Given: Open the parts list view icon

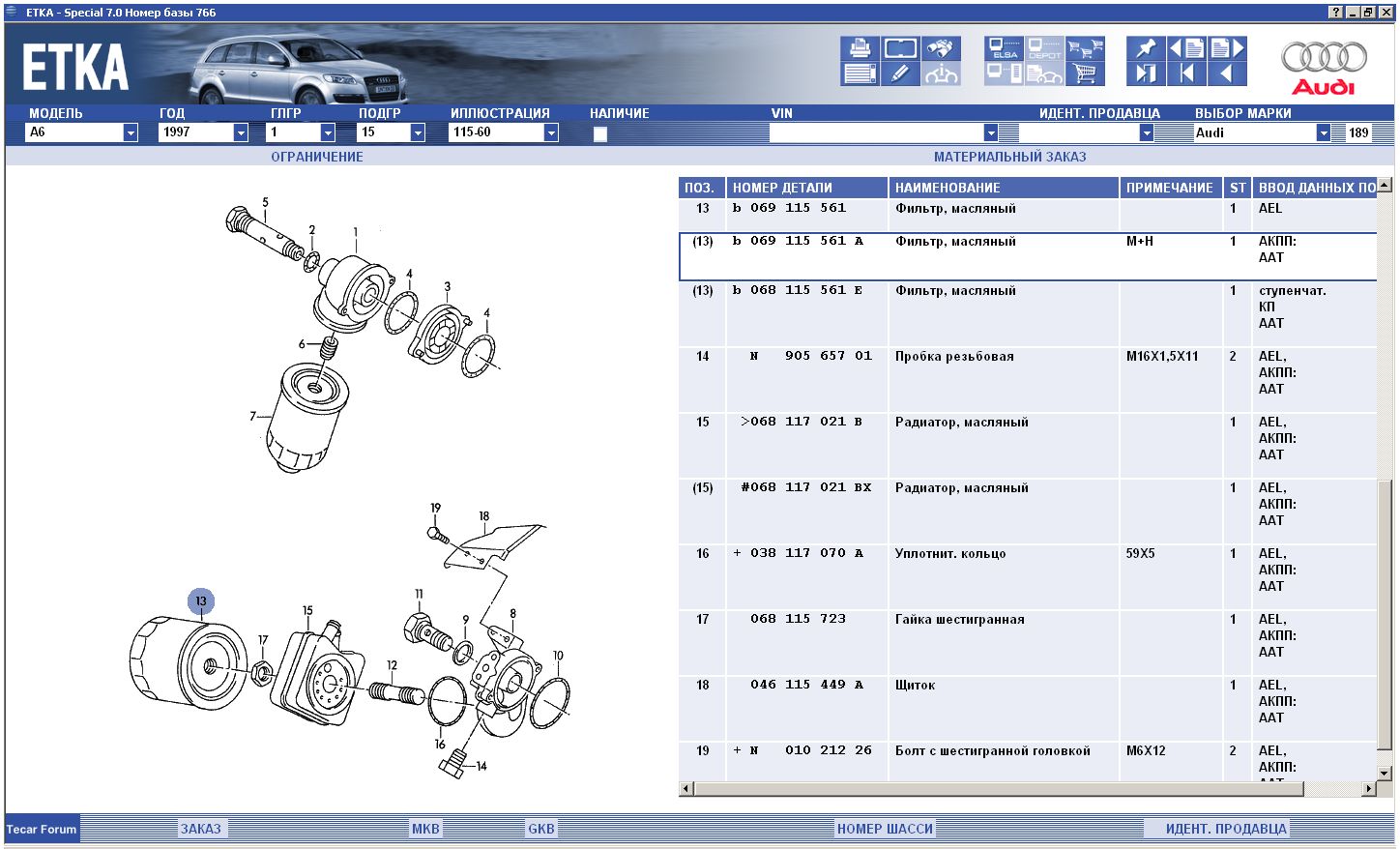Looking at the screenshot, I should tap(860, 73).
